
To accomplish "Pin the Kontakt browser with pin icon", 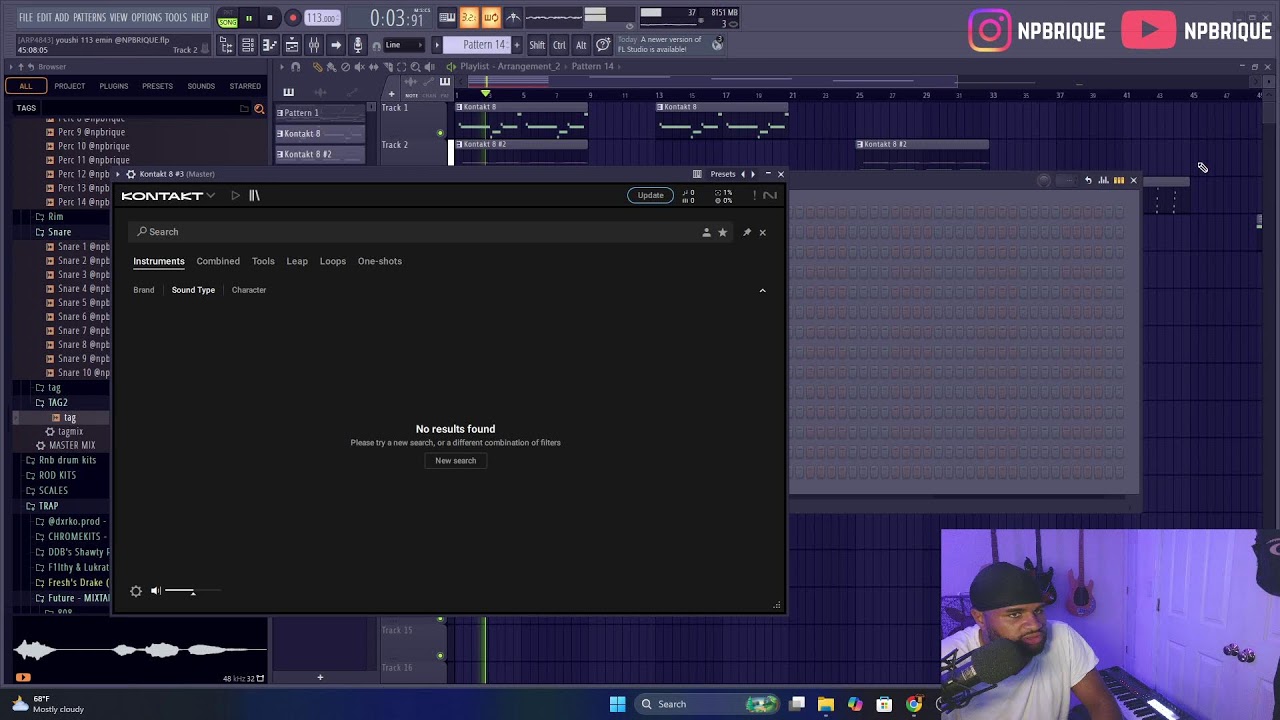I will click(x=746, y=232).
